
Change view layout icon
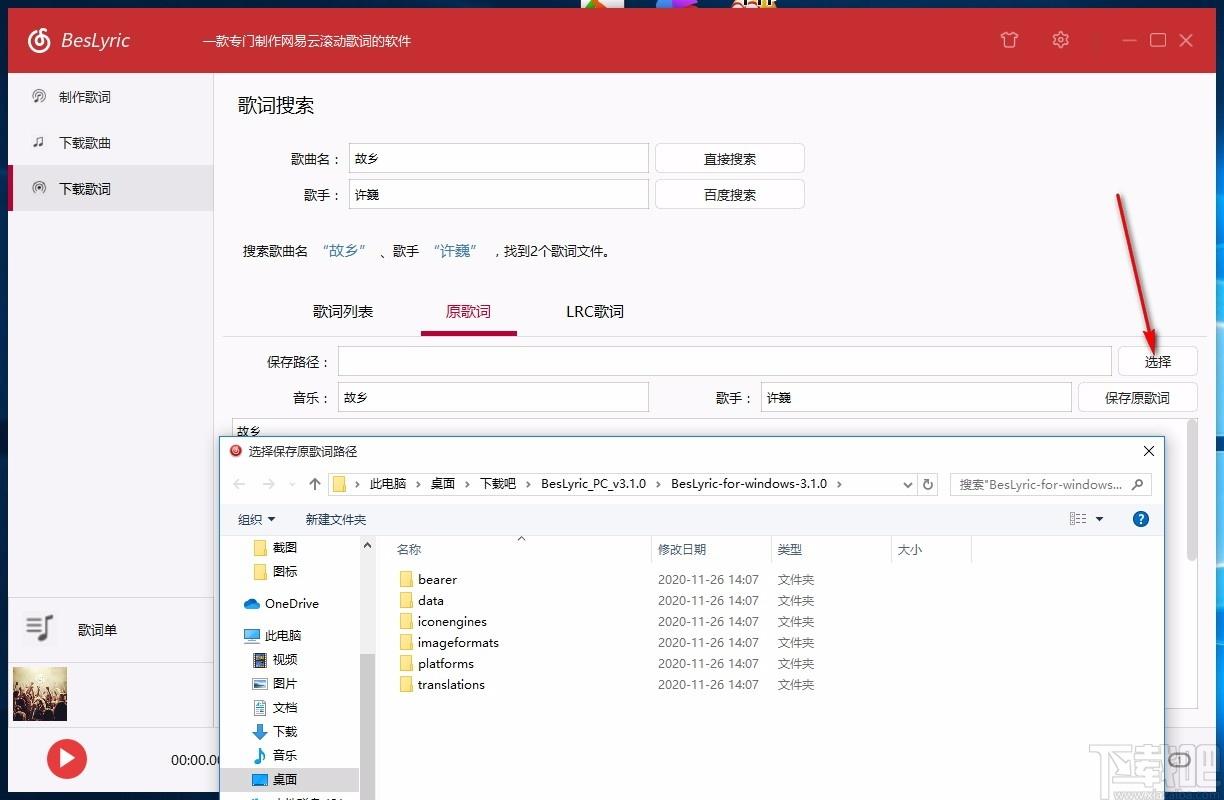pyautogui.click(x=1077, y=519)
